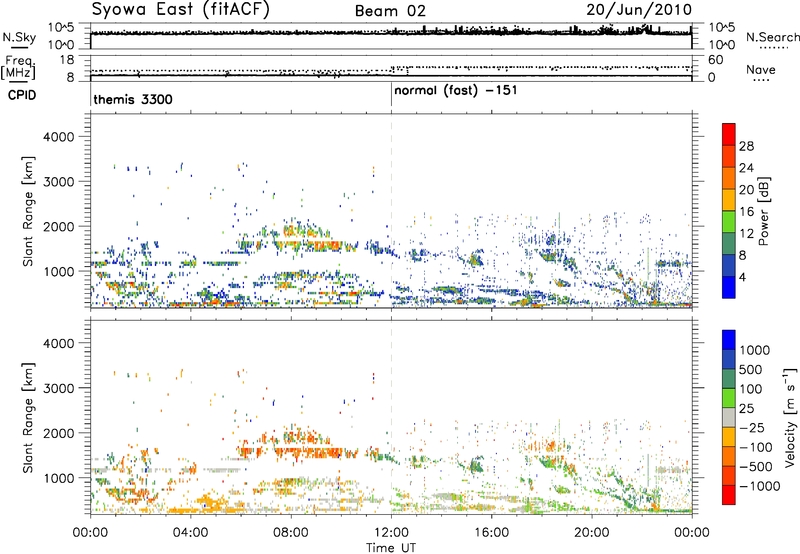The width and height of the screenshot is (800, 554).
Task: Click the blue bottom of power color bar
Action: (729, 287)
